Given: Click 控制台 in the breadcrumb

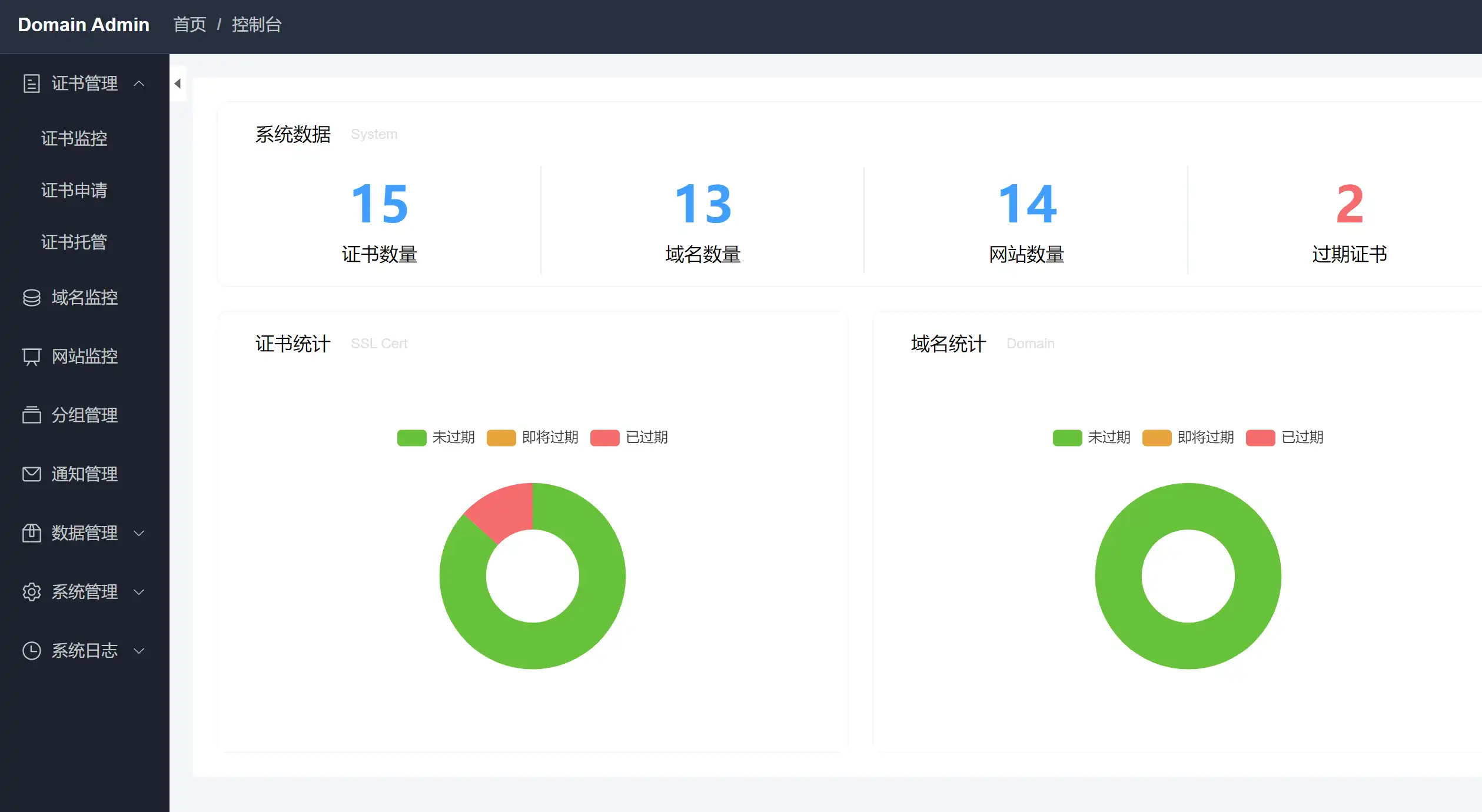Looking at the screenshot, I should point(257,25).
